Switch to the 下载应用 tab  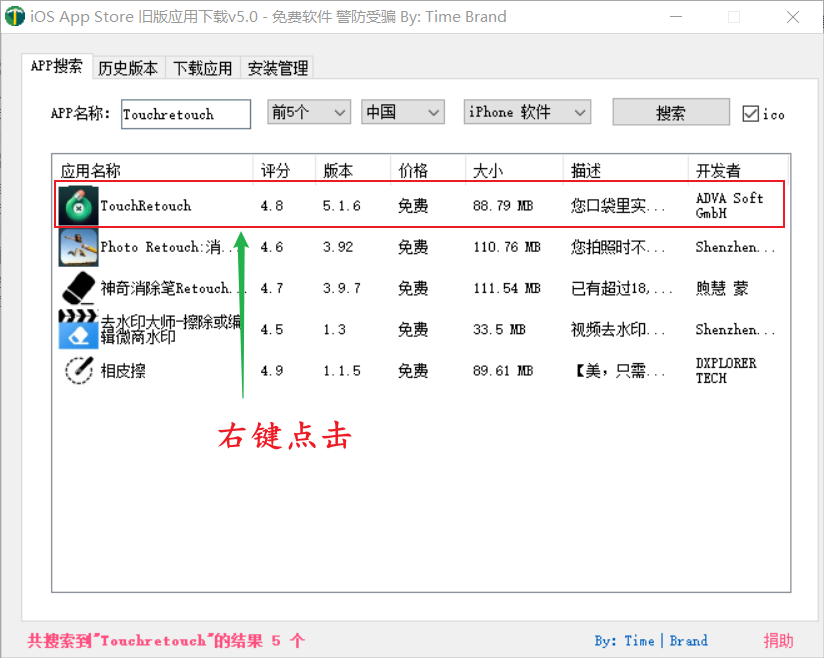tap(203, 68)
